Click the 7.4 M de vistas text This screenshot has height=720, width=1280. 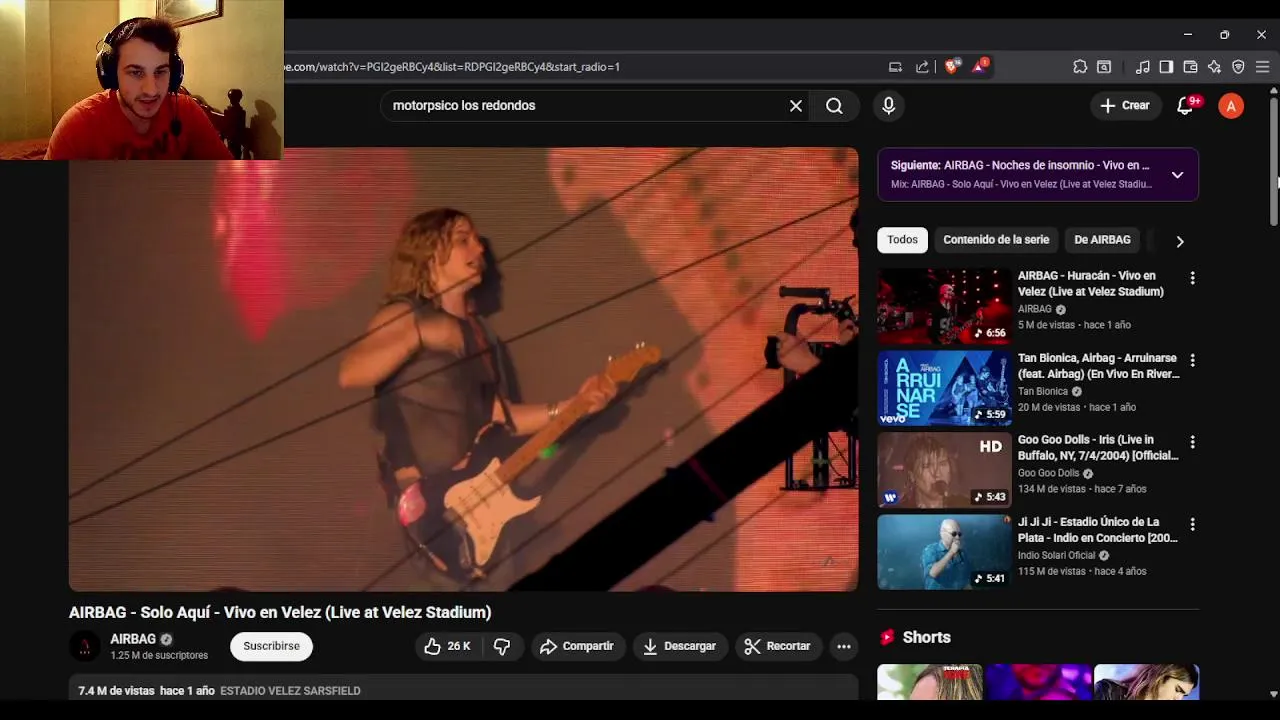tap(116, 691)
